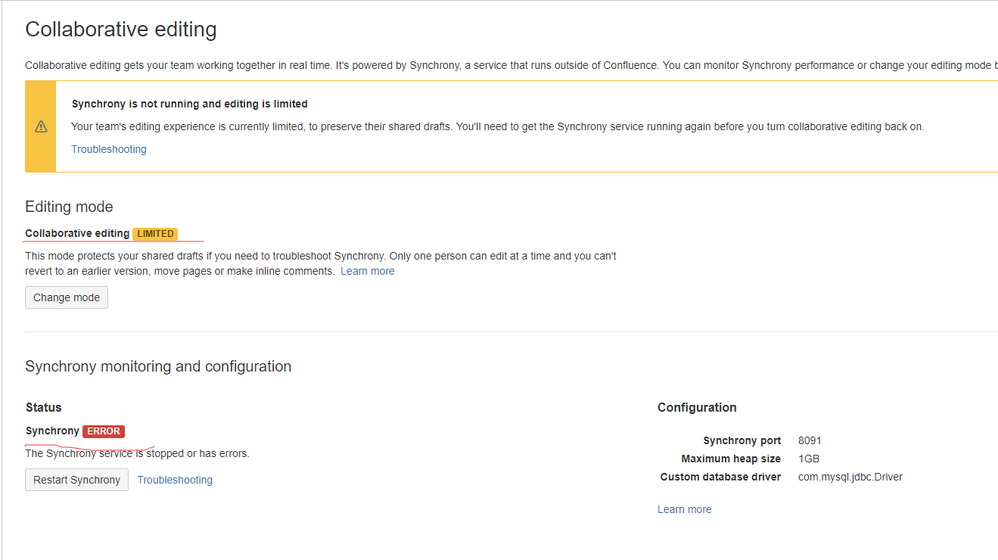Click the bold 'Collaborative editing' mode label
This screenshot has width=998, height=560.
pos(77,234)
